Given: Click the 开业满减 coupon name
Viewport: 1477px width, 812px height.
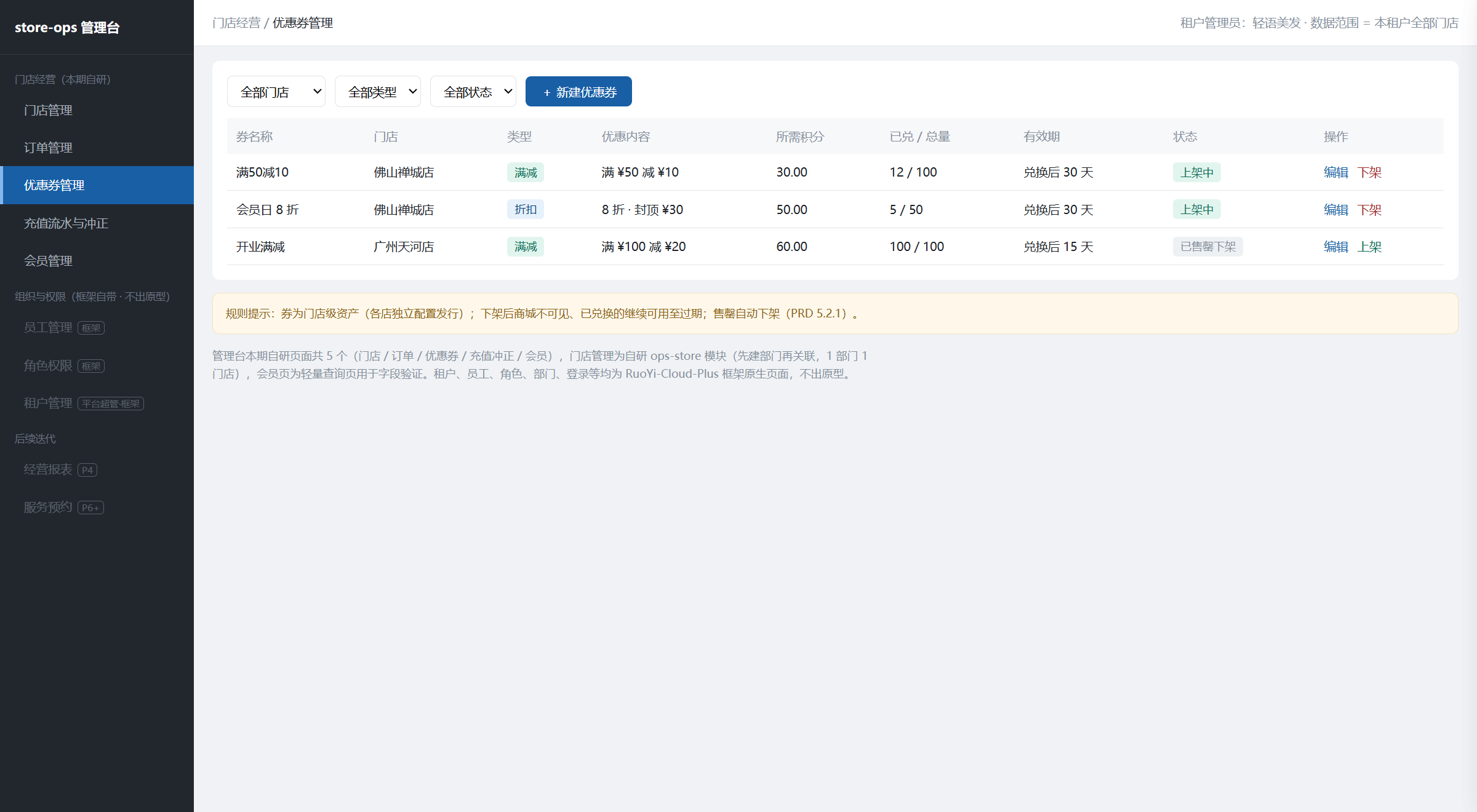Looking at the screenshot, I should [260, 247].
